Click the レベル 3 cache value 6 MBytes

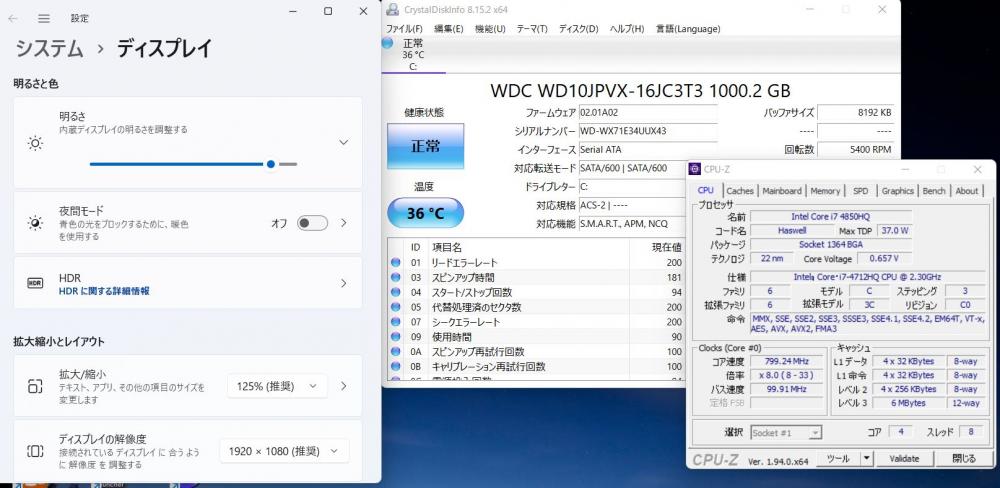point(908,403)
